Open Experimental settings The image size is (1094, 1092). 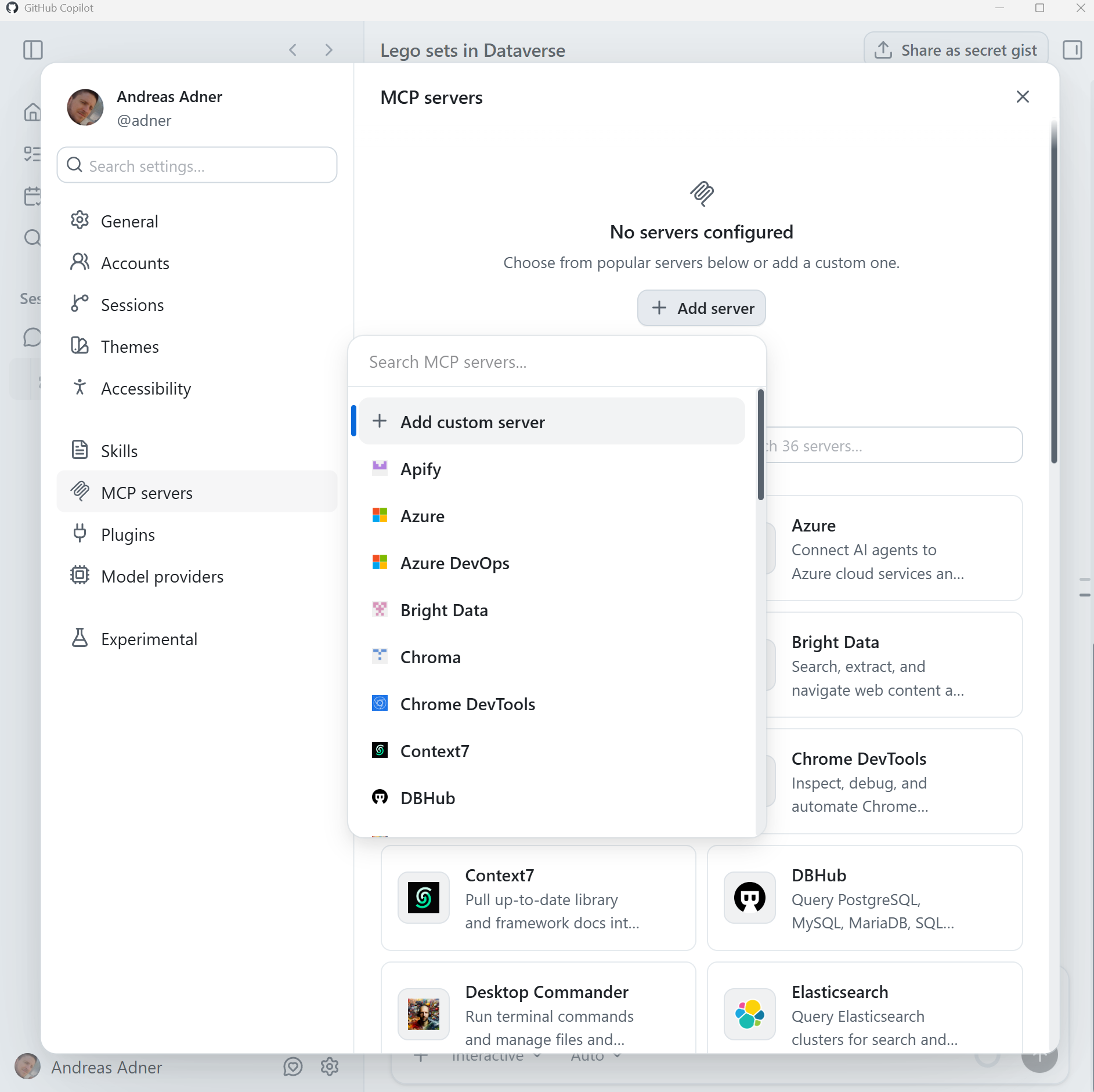click(x=197, y=639)
